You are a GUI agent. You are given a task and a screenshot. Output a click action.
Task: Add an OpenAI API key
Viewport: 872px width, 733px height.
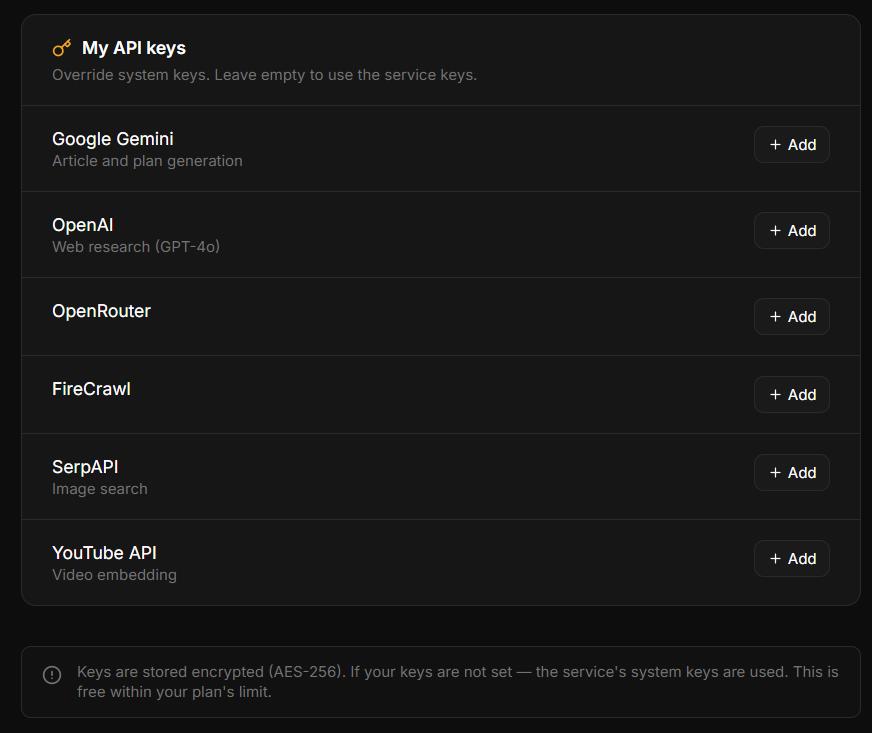point(791,231)
